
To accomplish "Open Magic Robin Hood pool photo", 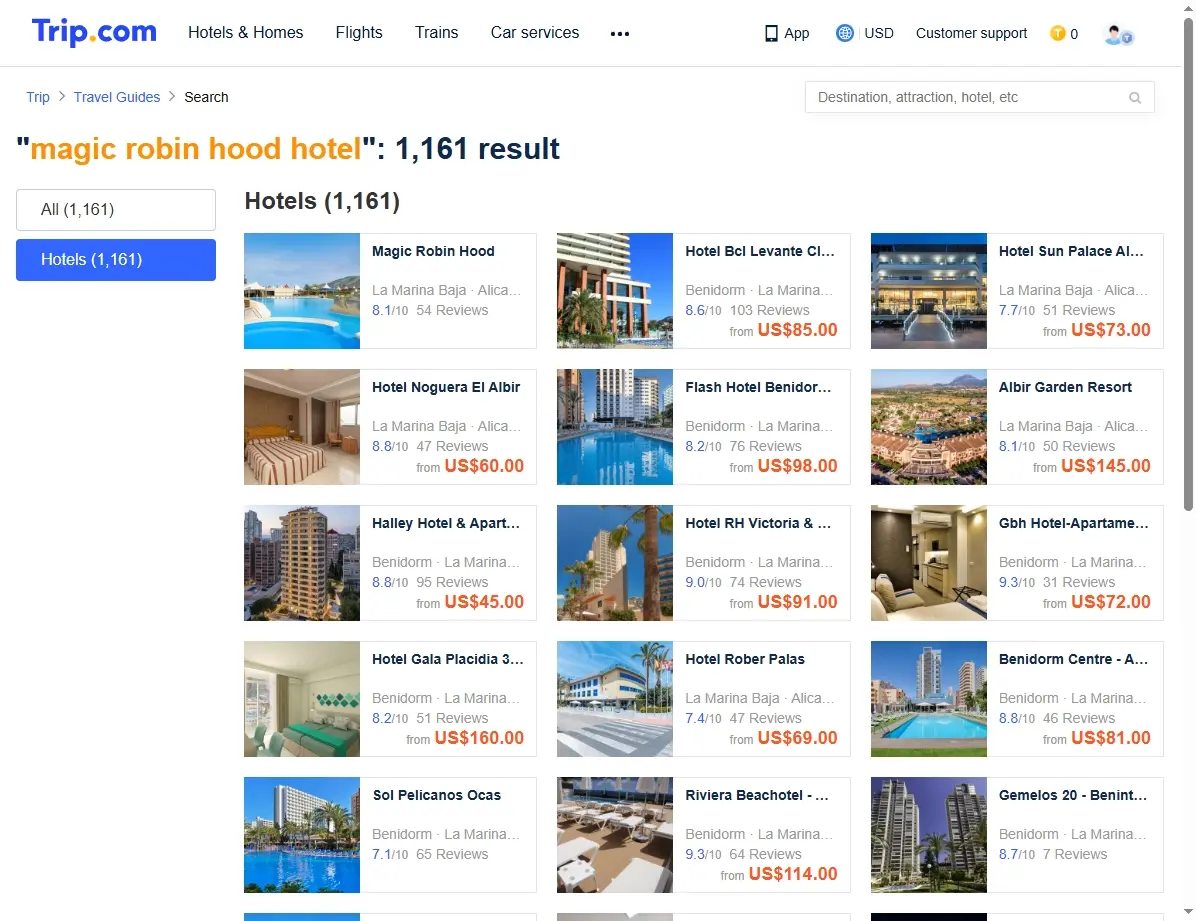I will tap(302, 291).
